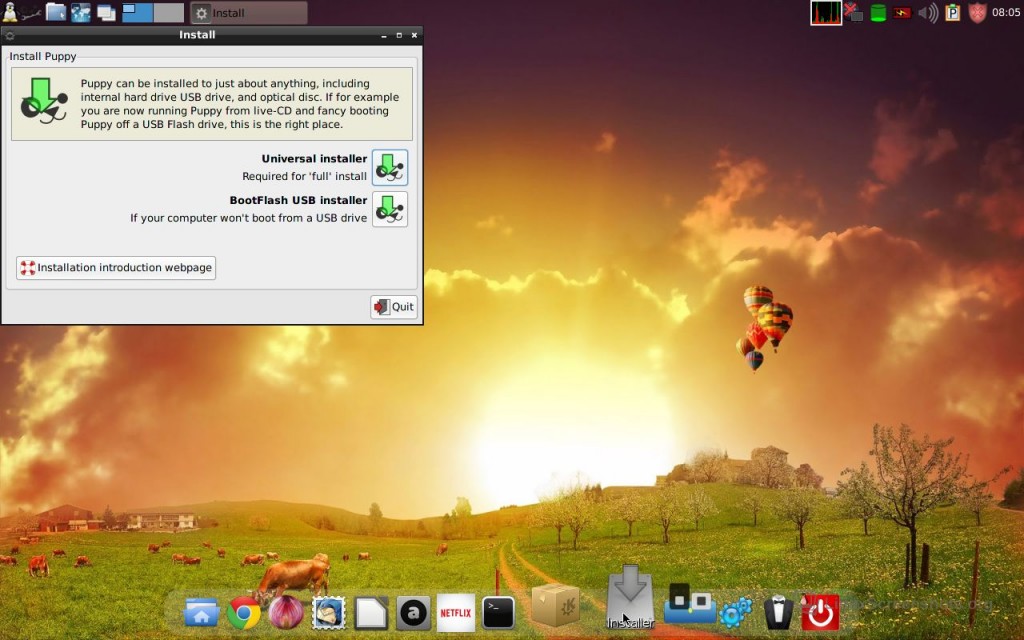Launch the Universal installer
This screenshot has width=1024, height=640.
coord(389,167)
